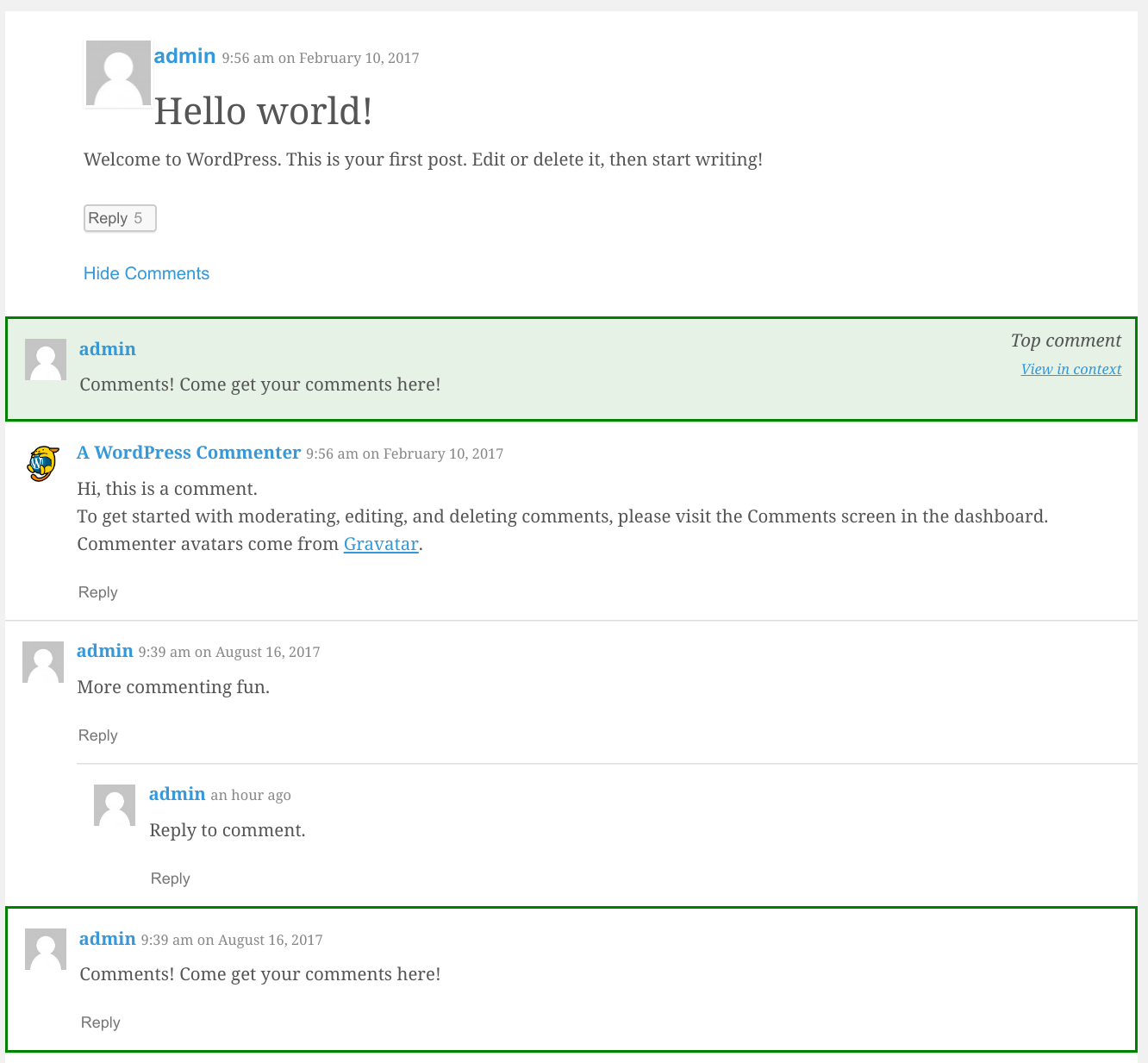Click admin avatar in the Top comment box
Screen dimensions: 1148x1063
pos(46,360)
